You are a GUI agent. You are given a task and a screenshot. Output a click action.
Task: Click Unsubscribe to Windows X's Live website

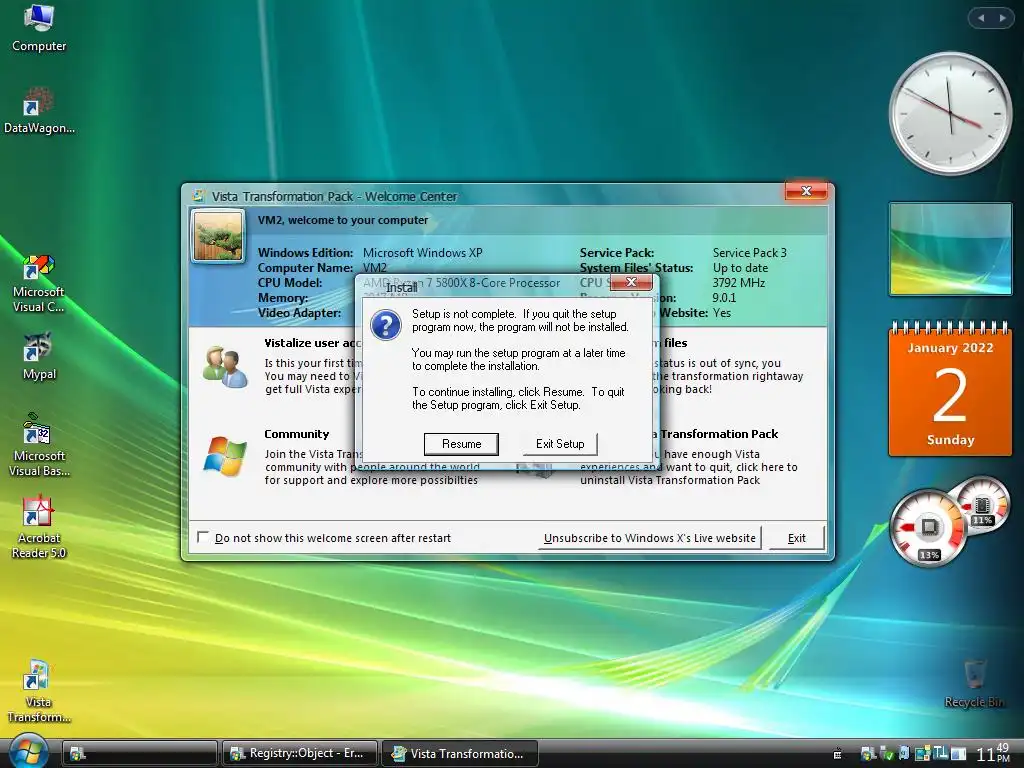click(649, 538)
